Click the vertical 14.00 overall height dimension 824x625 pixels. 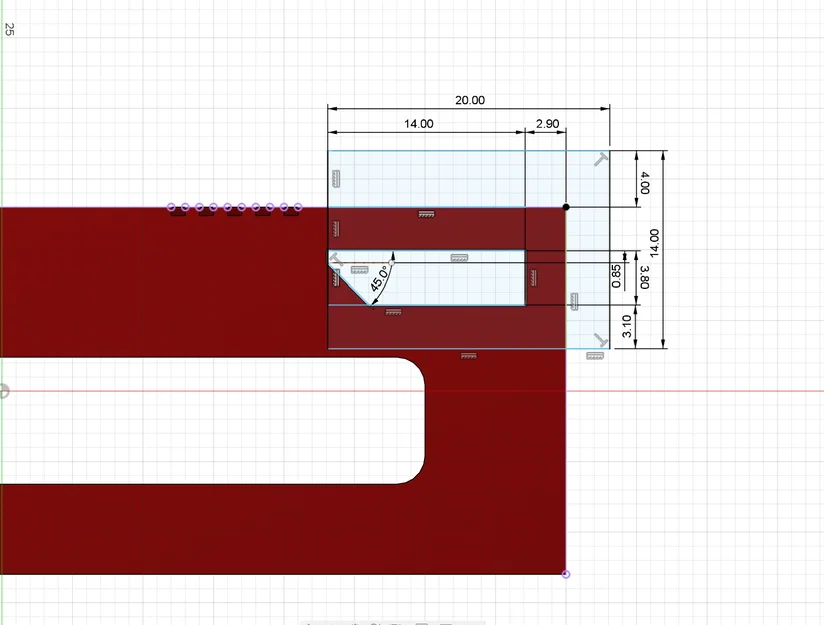point(654,243)
